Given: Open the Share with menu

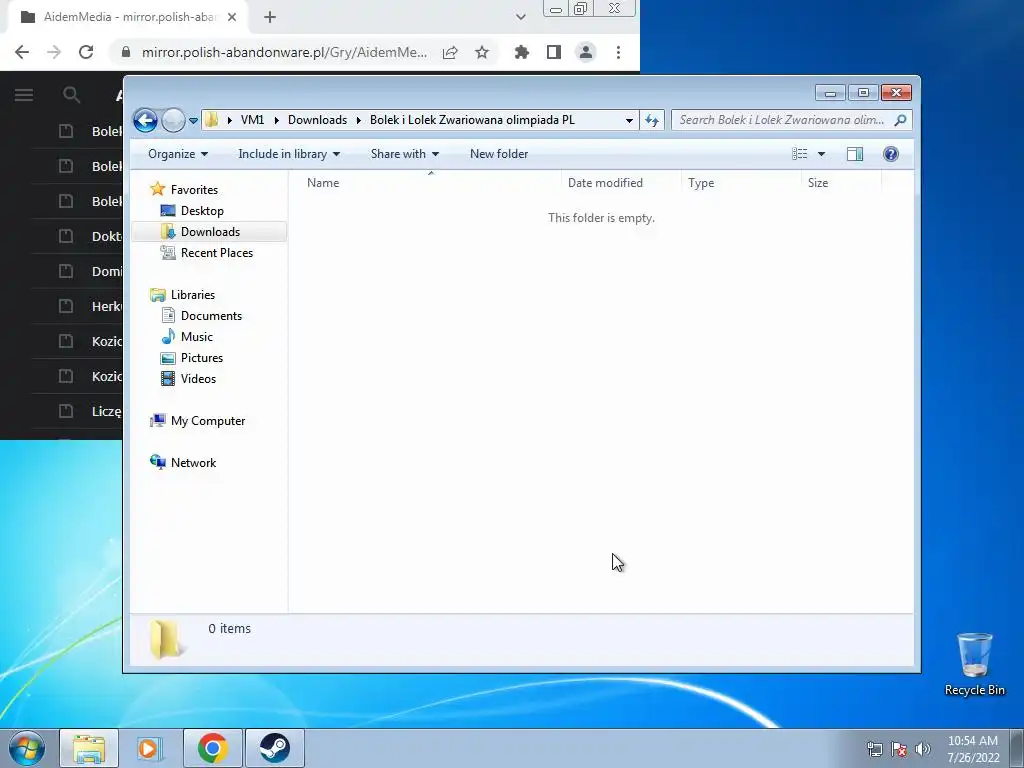Looking at the screenshot, I should [405, 154].
